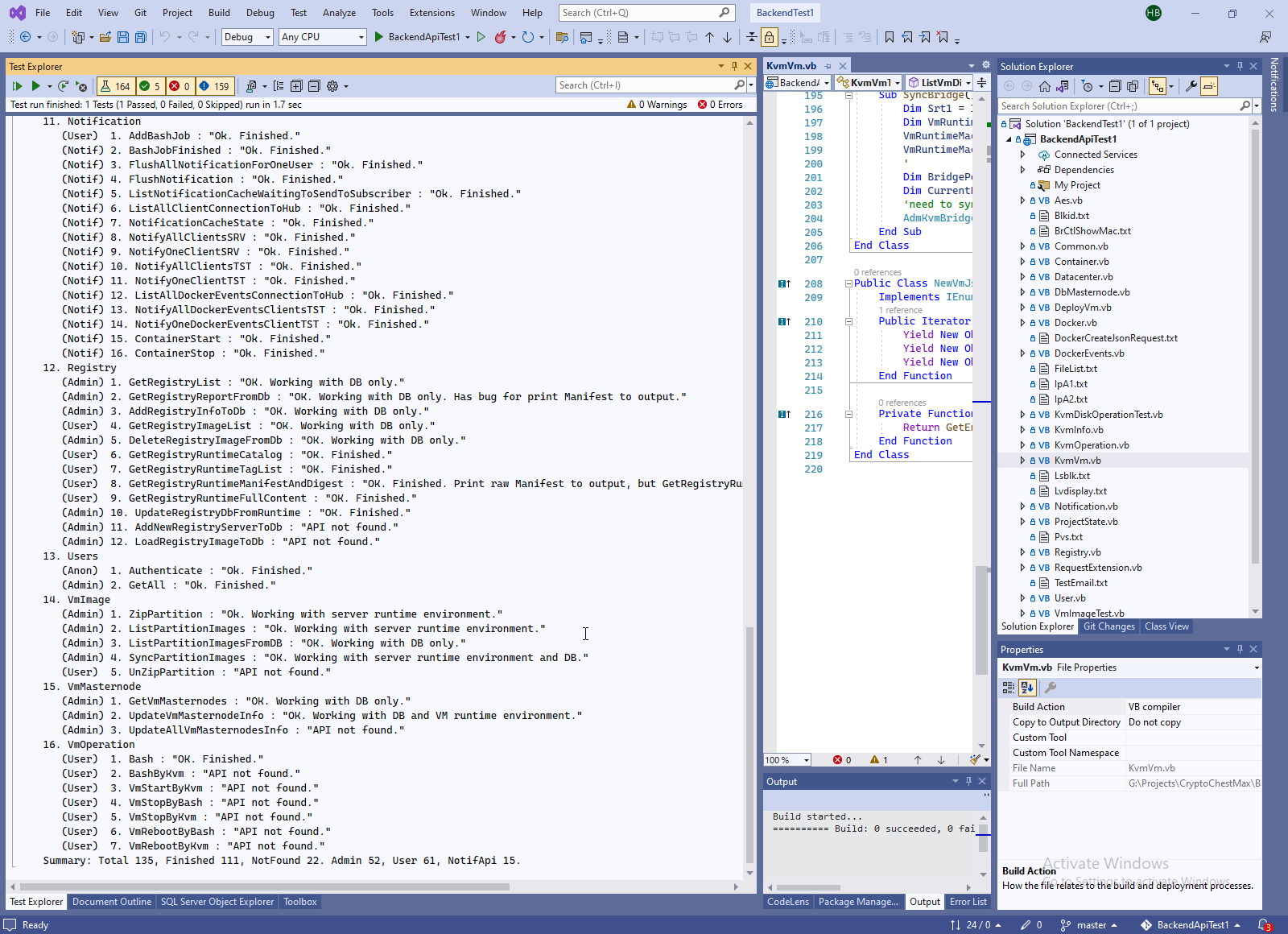Expand the Registry.vb tree node

tap(1022, 552)
